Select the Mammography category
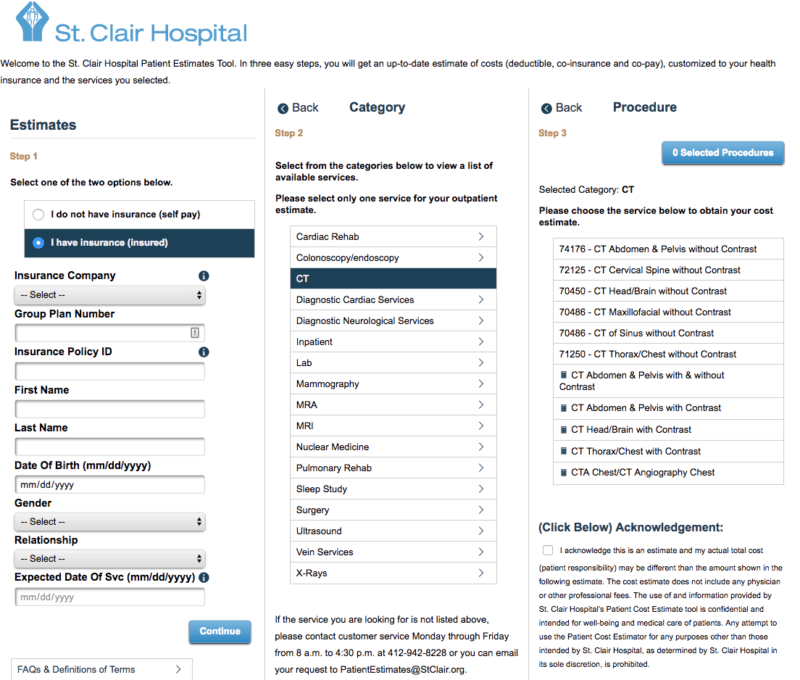Screen dimensions: 800x680 380,383
